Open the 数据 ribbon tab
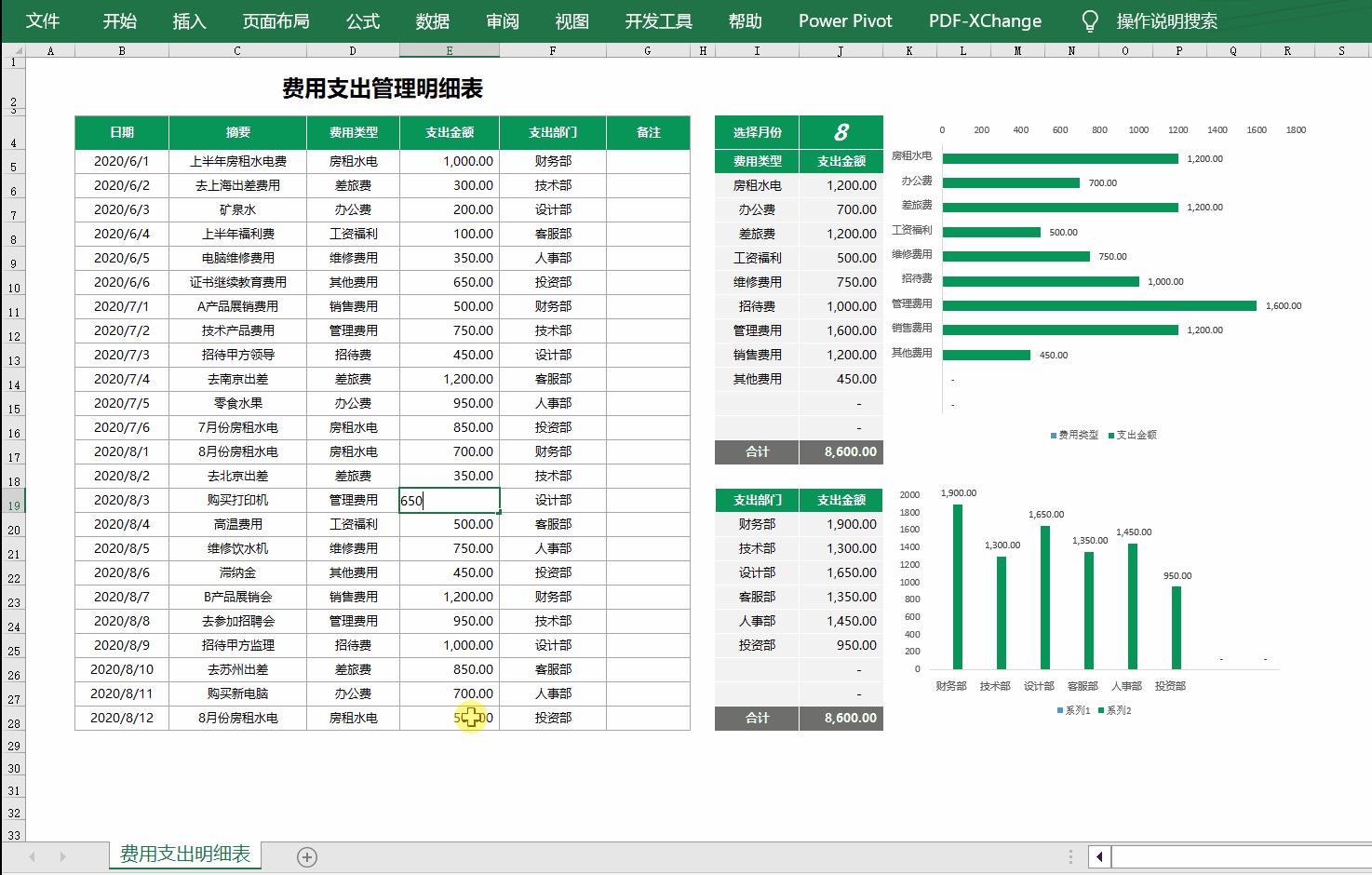1372x875 pixels. click(434, 20)
